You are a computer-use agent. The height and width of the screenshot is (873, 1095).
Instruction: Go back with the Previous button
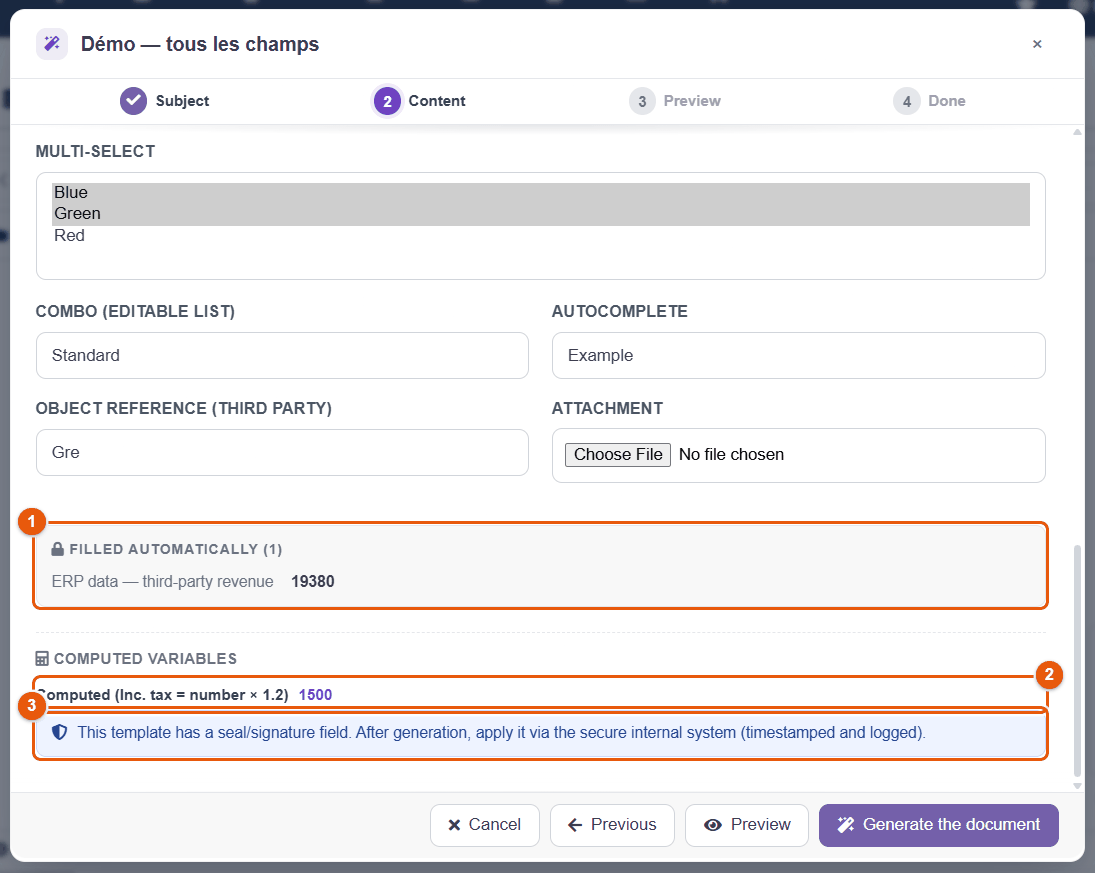coord(612,825)
